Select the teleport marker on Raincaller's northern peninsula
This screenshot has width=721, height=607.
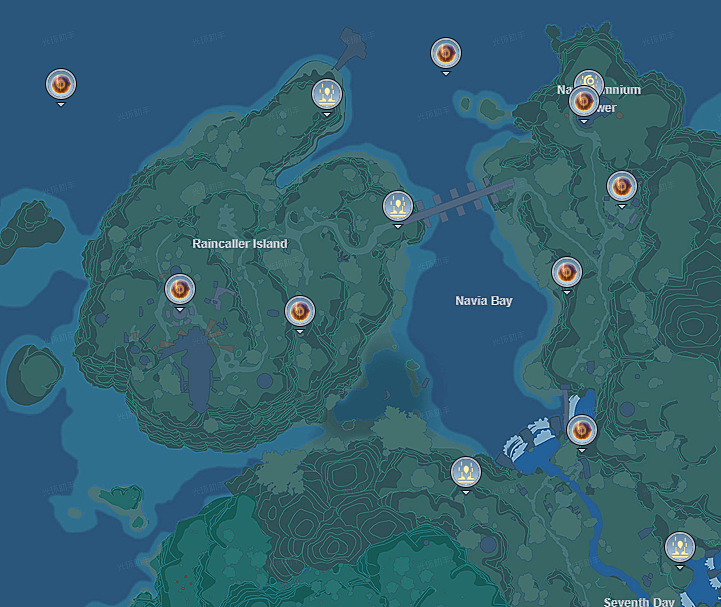[x=327, y=95]
